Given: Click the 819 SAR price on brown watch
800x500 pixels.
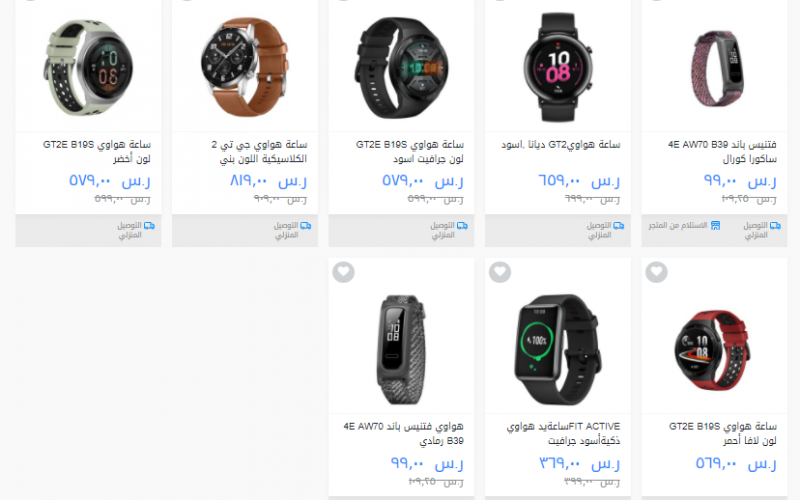Looking at the screenshot, I should 268,181.
